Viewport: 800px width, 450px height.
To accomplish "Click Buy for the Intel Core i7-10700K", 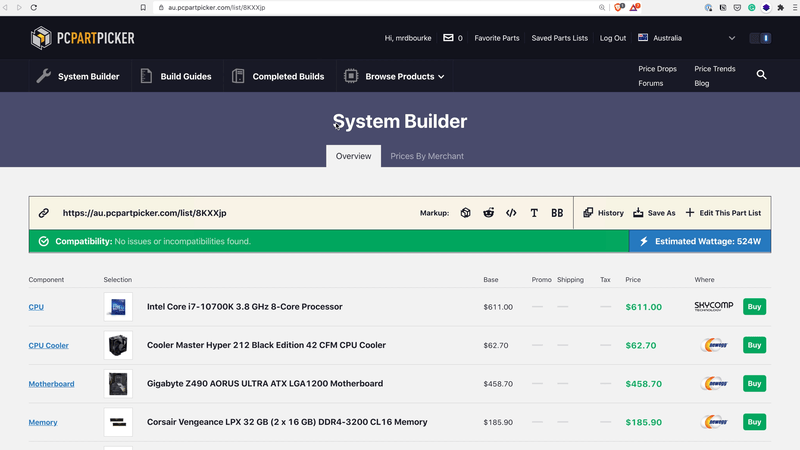I will tap(754, 307).
